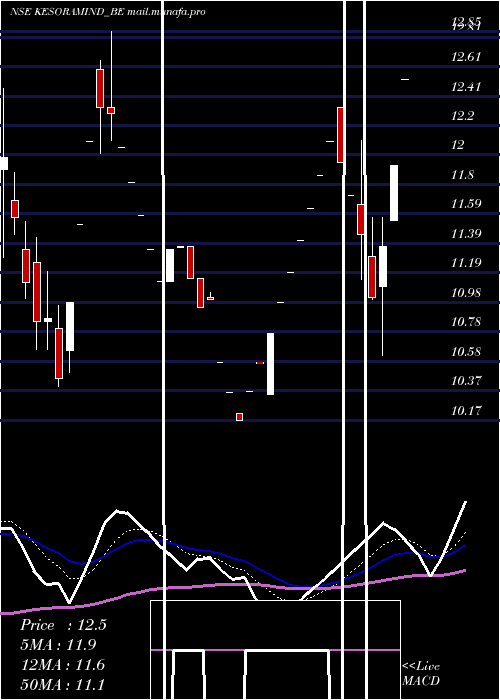This screenshot has width=500, height=700.
Task: Click the 11.19 price axis label
Action: [x=466, y=263]
